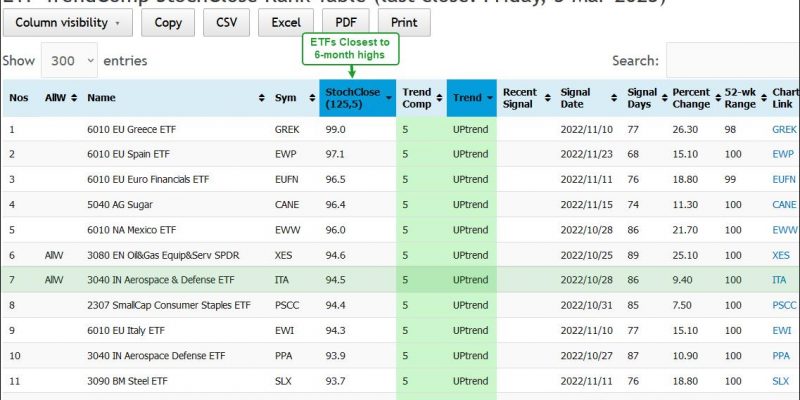Open the Column visibility dropdown
800x400 pixels.
[68, 22]
